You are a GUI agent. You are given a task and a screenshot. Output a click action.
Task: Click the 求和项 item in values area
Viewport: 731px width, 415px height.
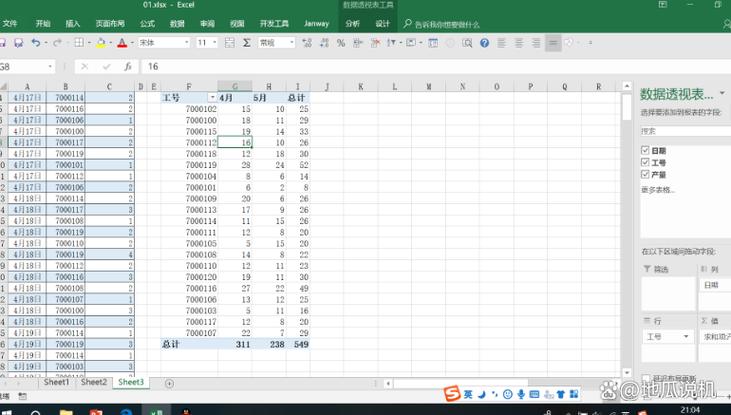click(x=715, y=337)
